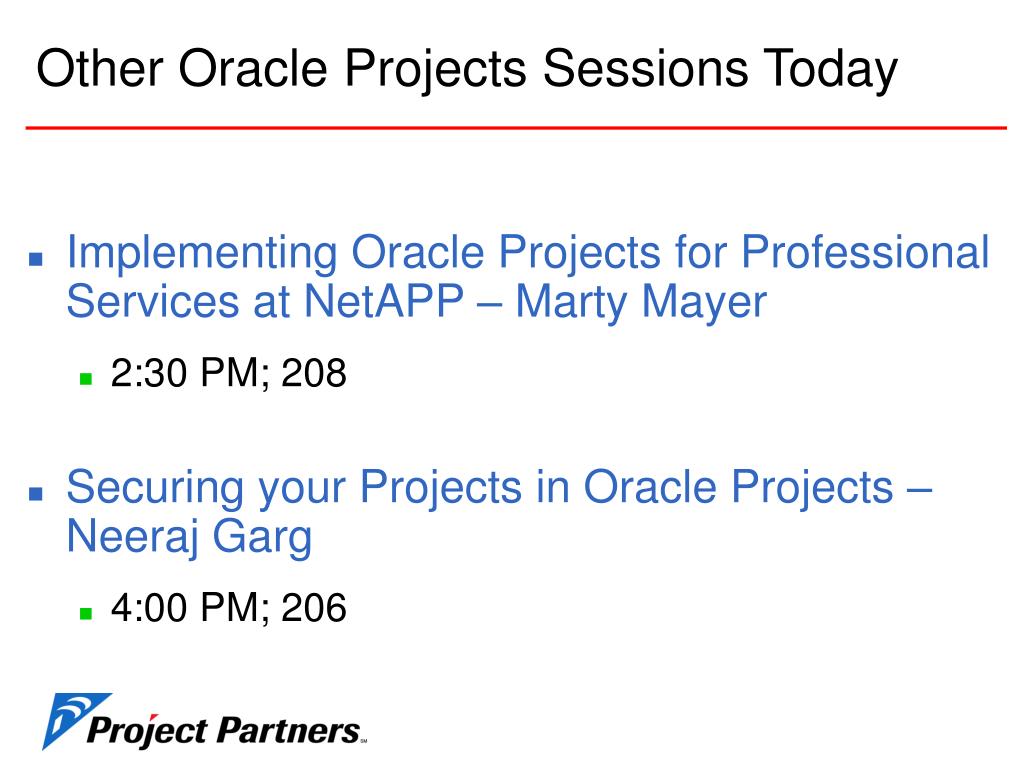This screenshot has width=1024, height=768.
Task: Click the green bullet next to 4:00 PM
Action: (x=86, y=613)
